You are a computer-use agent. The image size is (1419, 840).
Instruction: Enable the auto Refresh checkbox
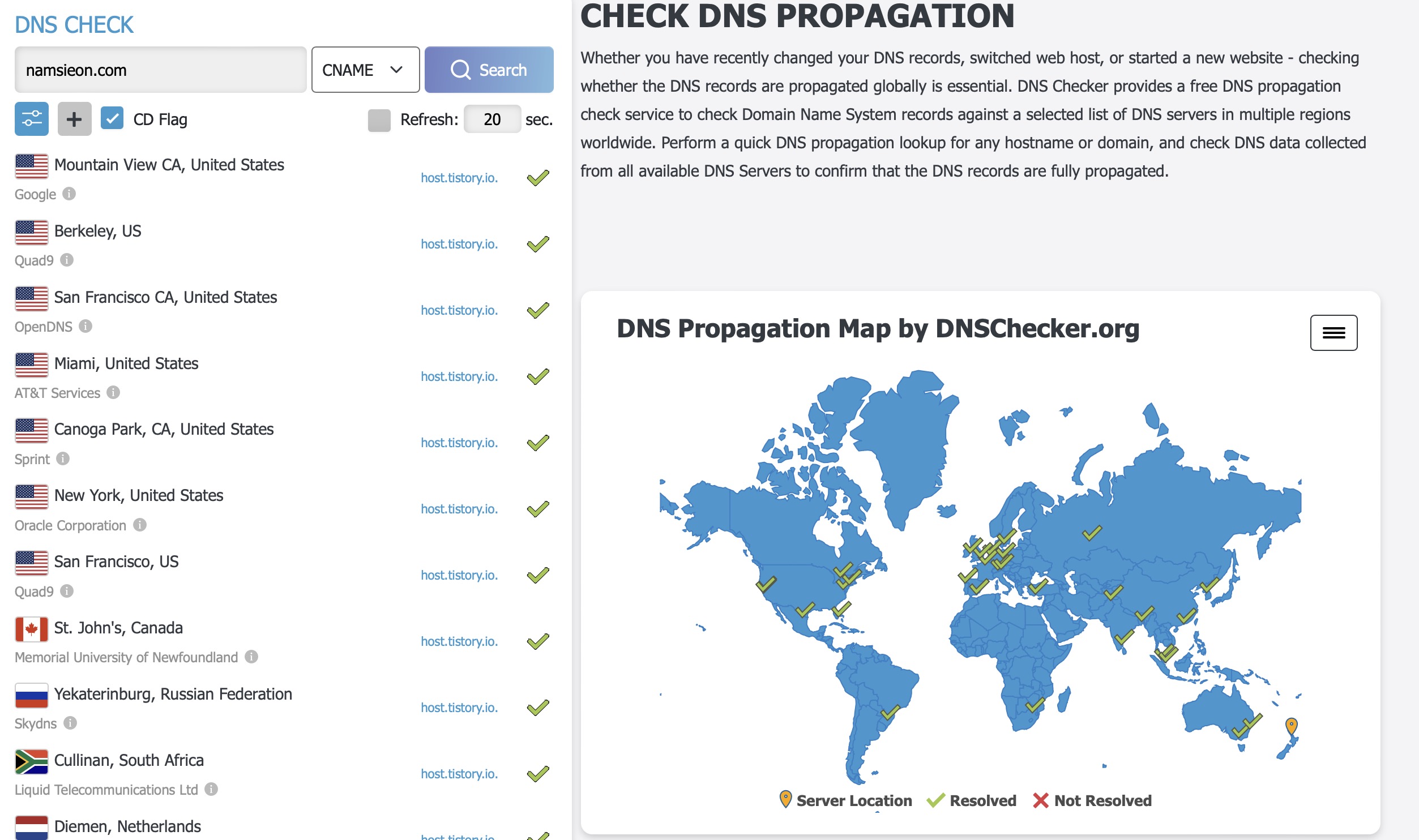click(x=379, y=120)
